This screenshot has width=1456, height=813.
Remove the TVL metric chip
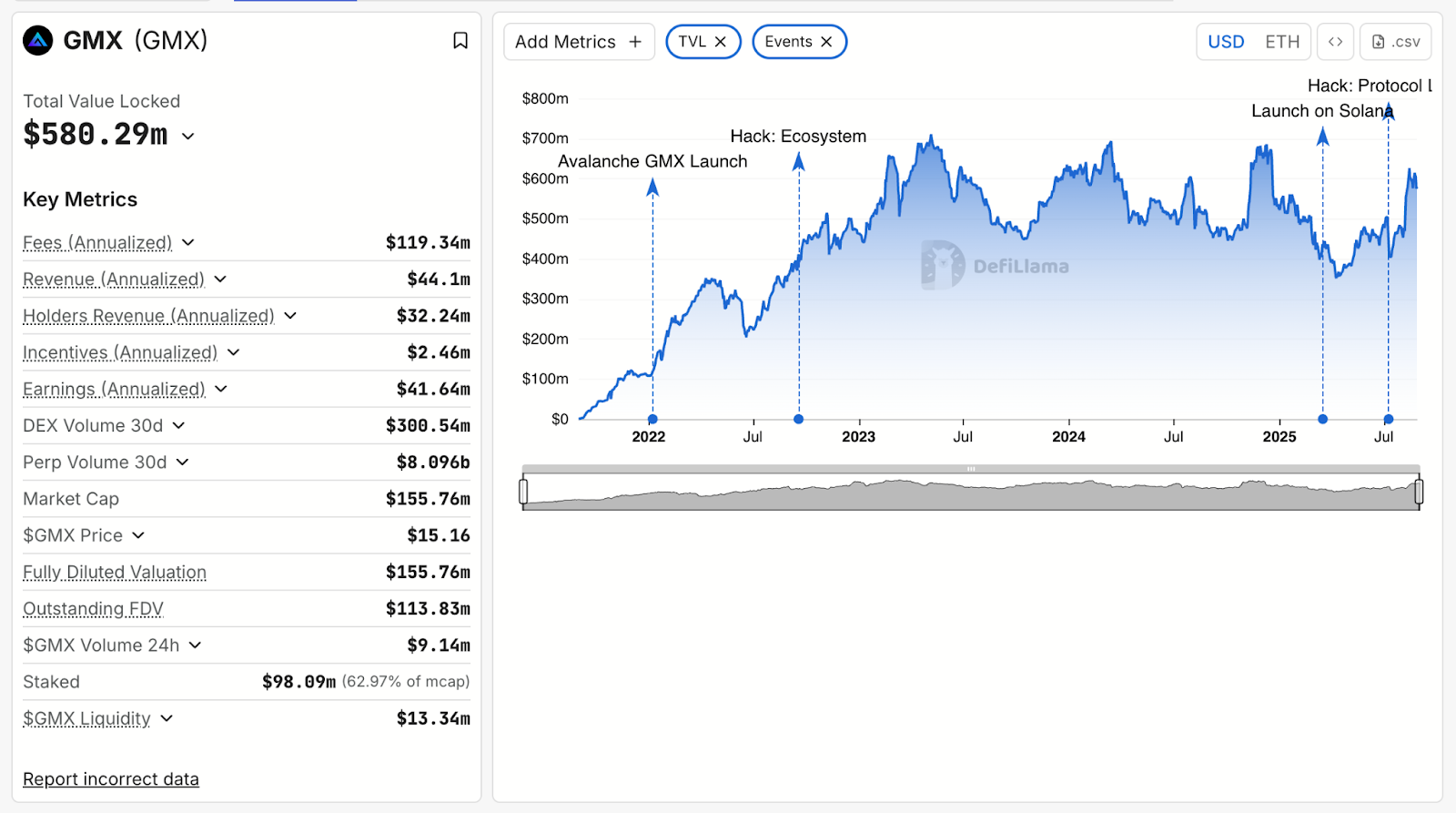(x=720, y=41)
